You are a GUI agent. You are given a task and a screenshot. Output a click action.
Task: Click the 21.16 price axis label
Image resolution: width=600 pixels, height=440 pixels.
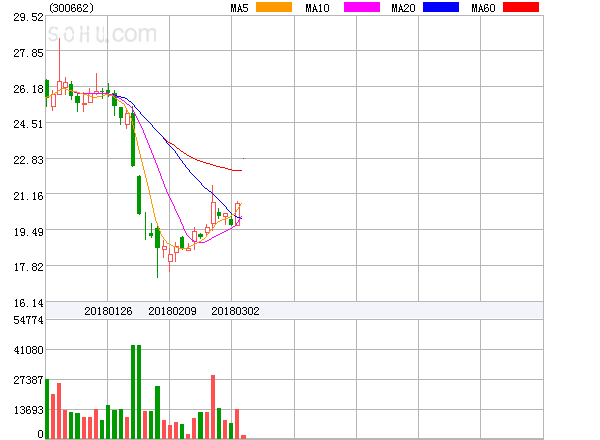pos(28,196)
